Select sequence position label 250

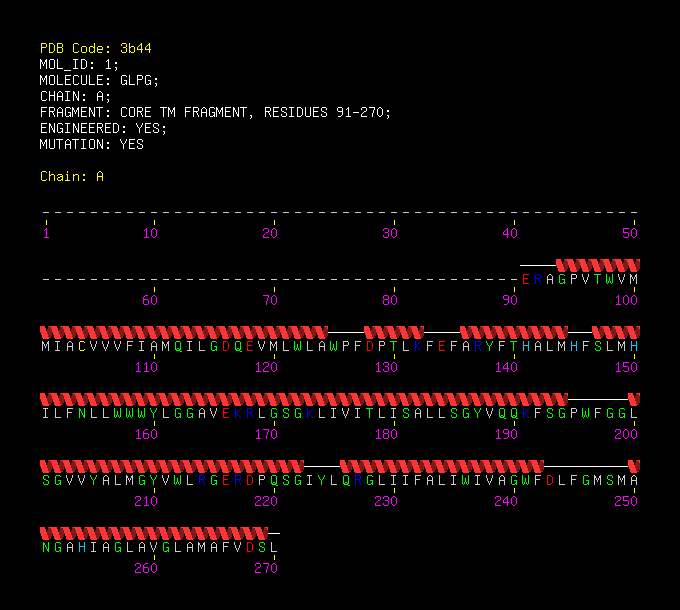click(x=626, y=501)
